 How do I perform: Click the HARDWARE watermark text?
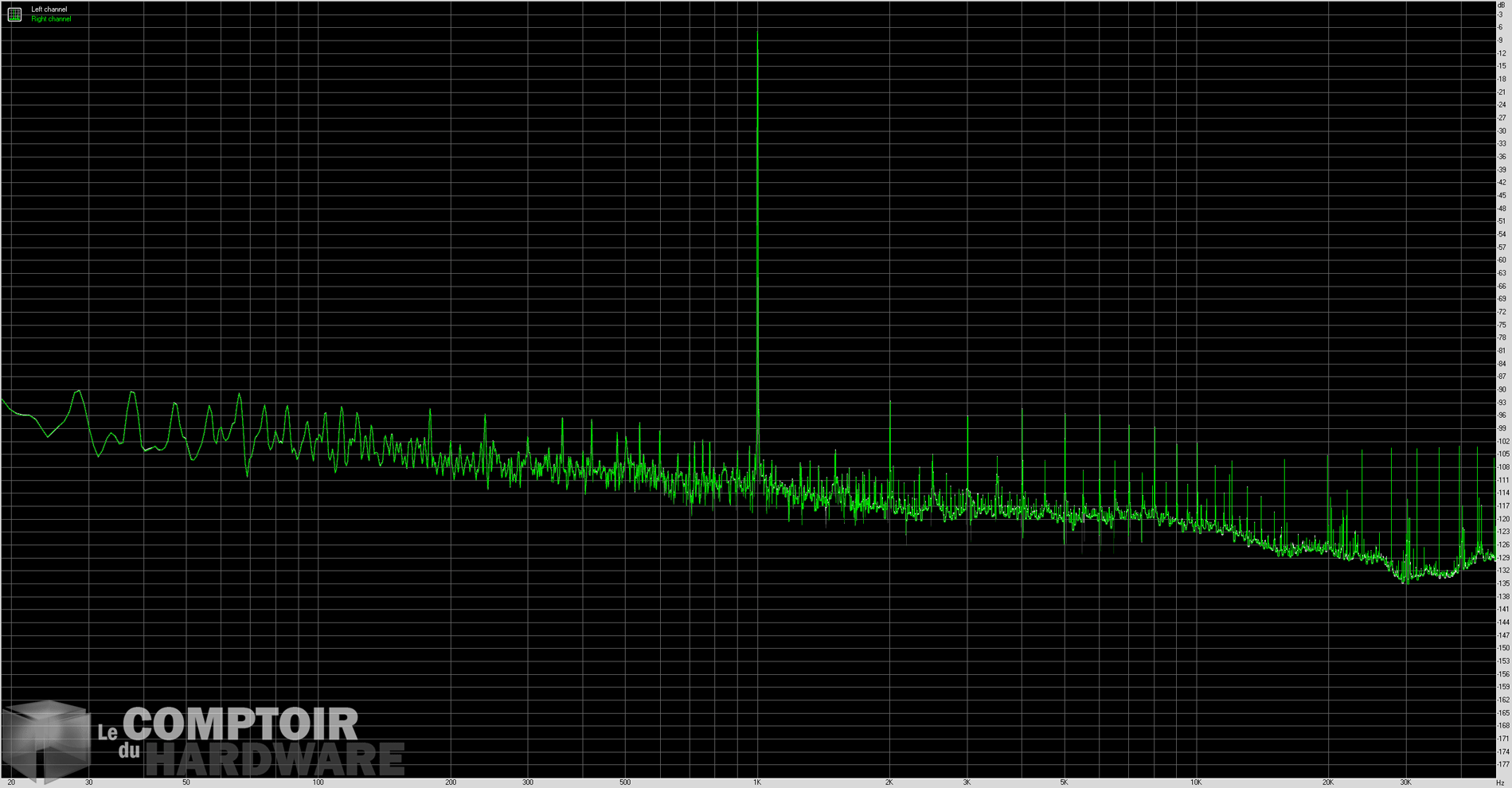click(x=275, y=760)
